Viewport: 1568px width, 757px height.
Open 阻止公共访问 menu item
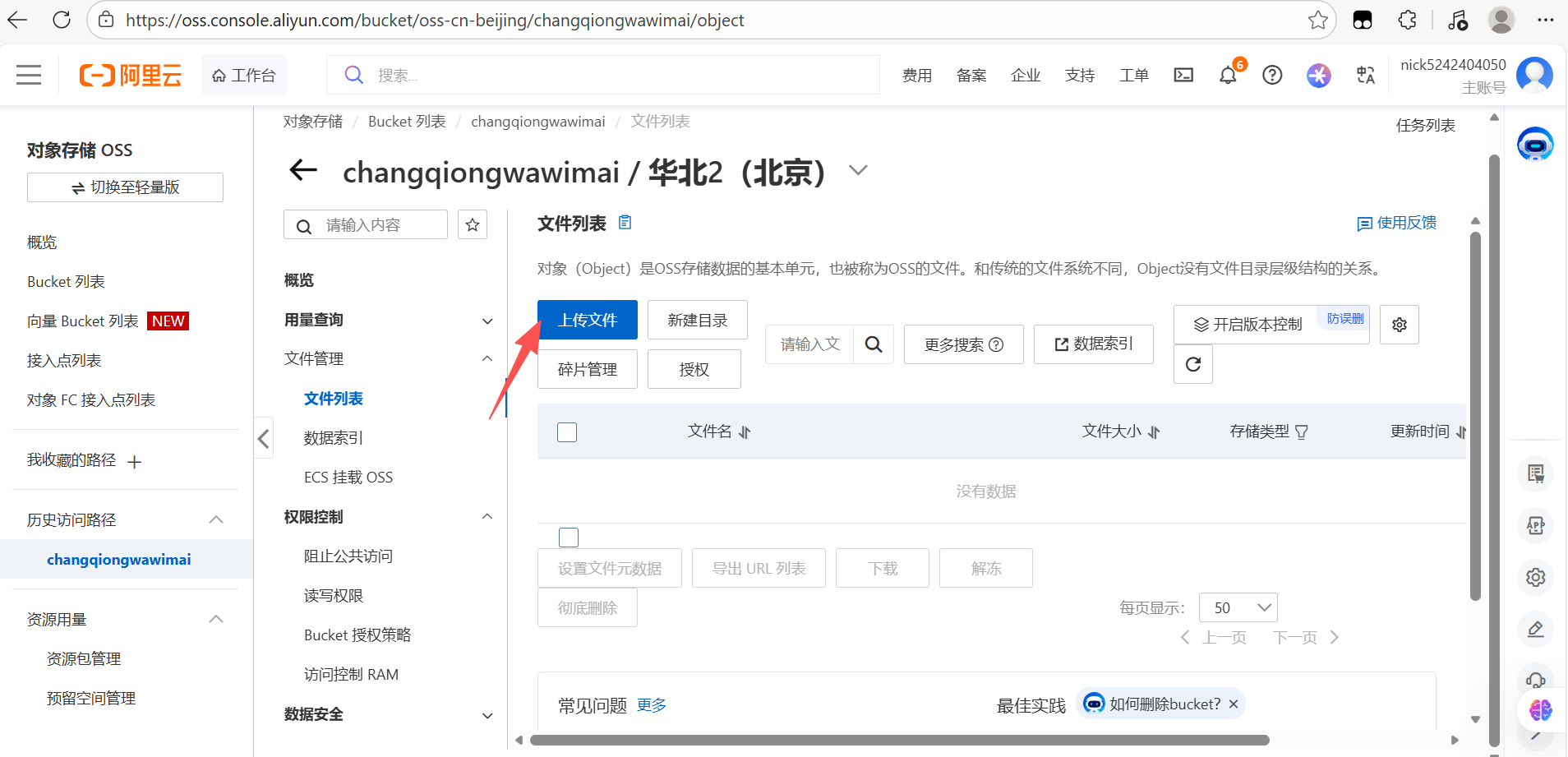[x=348, y=556]
